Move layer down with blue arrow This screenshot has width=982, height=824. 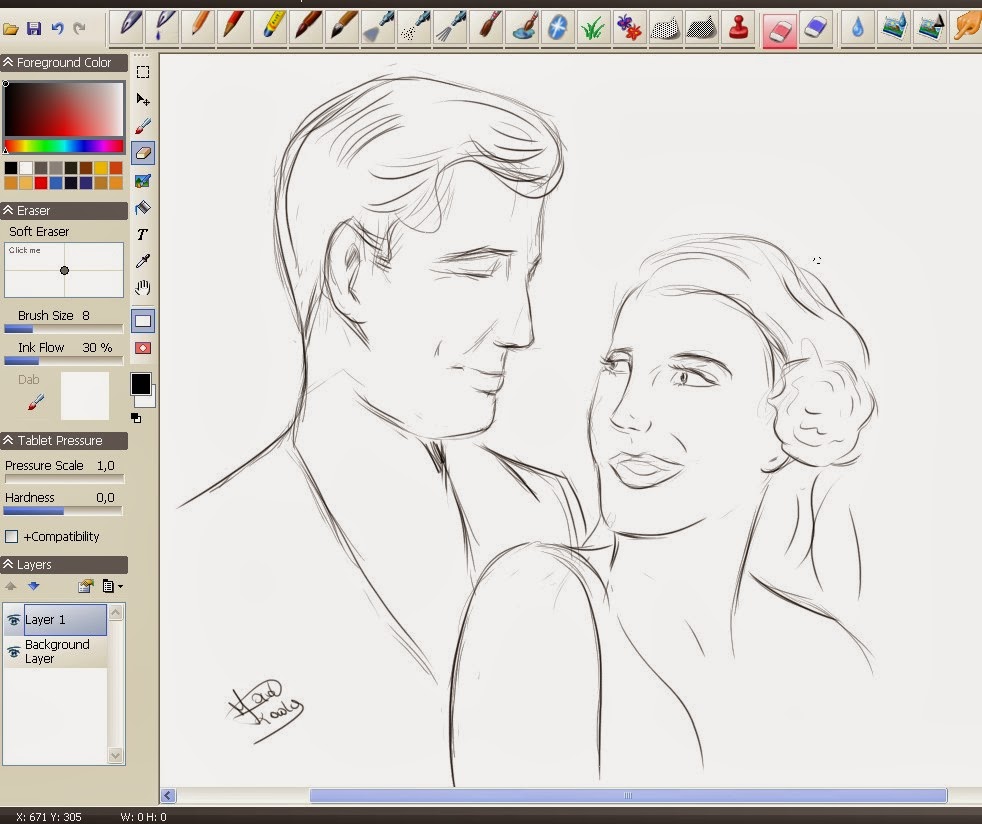(x=33, y=587)
